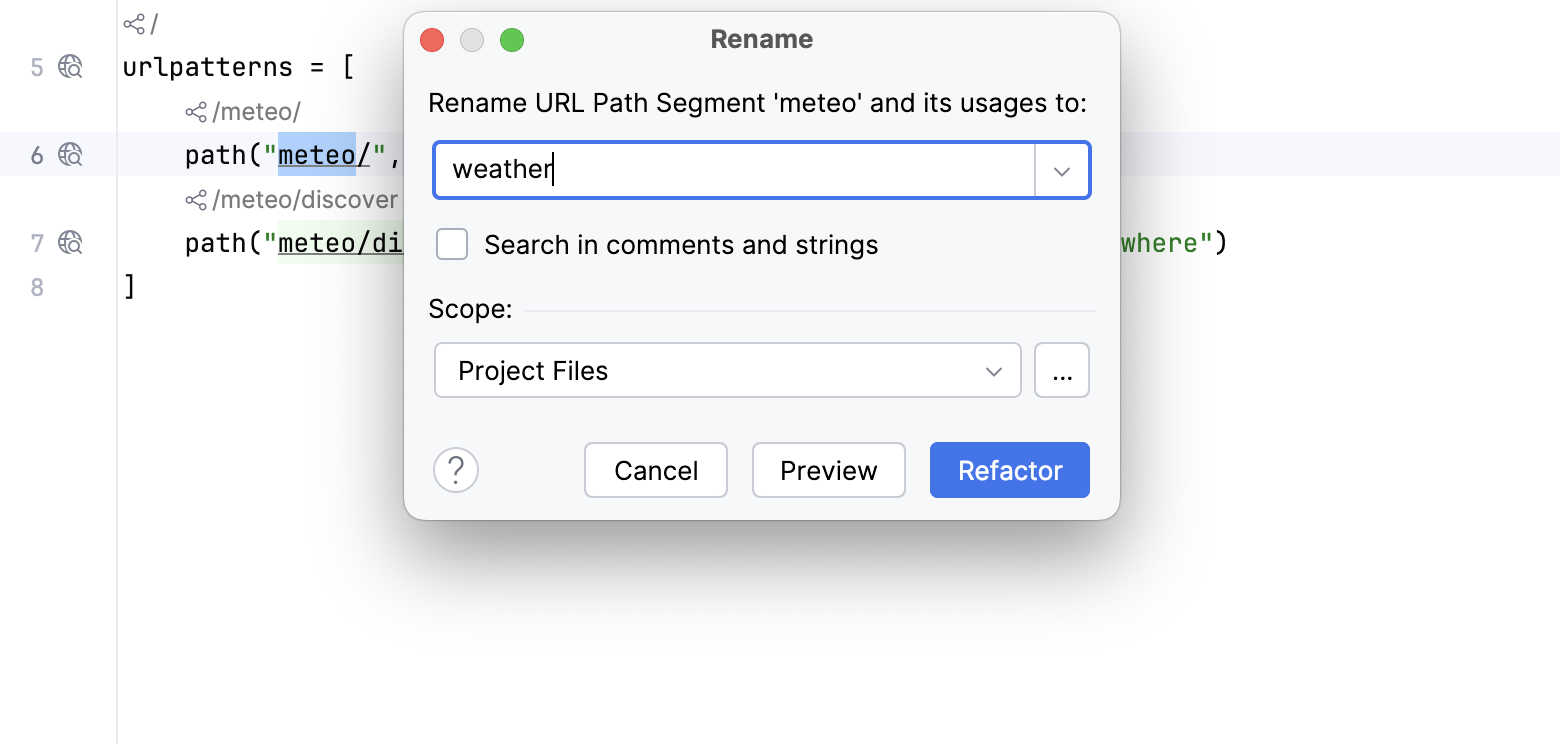This screenshot has width=1560, height=744.
Task: Click the Refactor button
Action: (x=1009, y=470)
